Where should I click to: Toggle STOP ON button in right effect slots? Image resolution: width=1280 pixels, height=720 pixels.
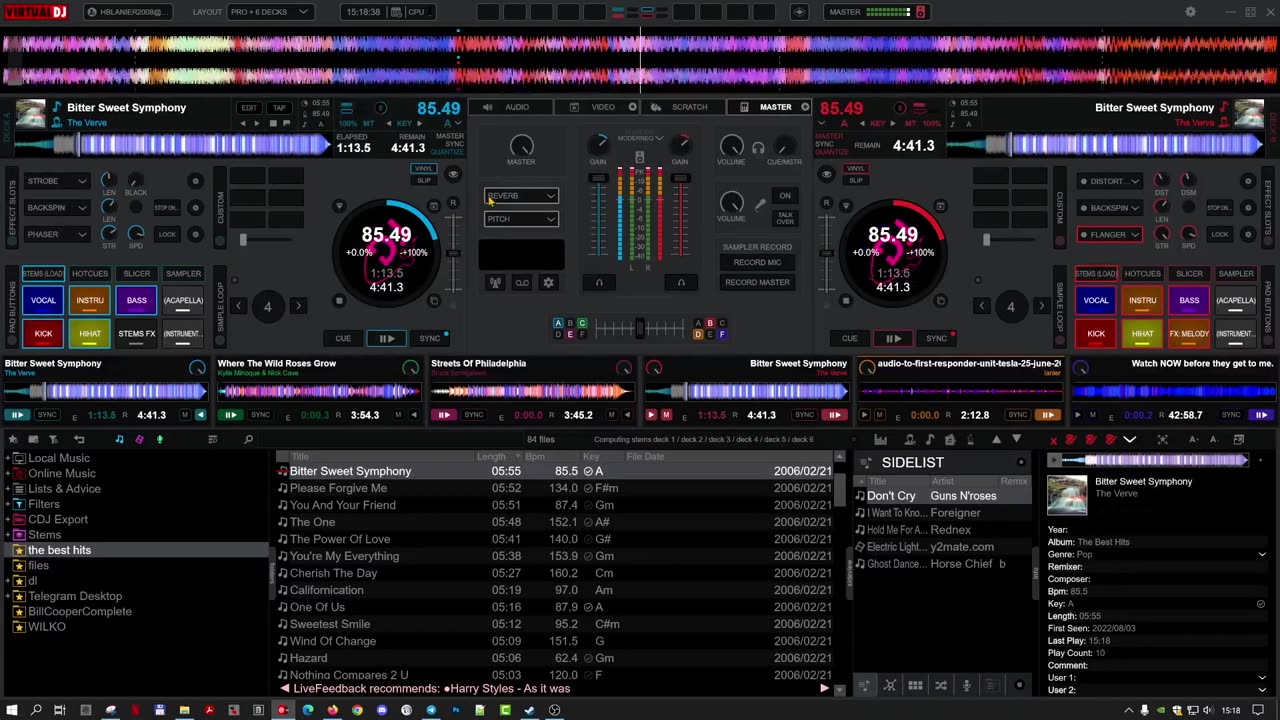pyautogui.click(x=1219, y=208)
